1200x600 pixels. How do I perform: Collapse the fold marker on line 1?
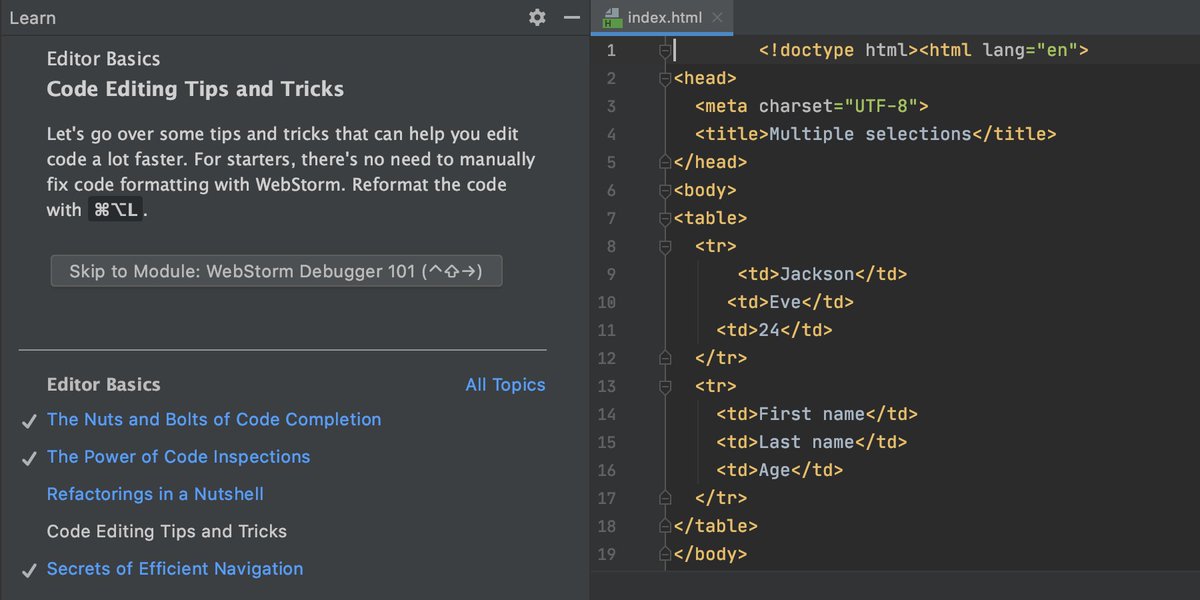664,50
